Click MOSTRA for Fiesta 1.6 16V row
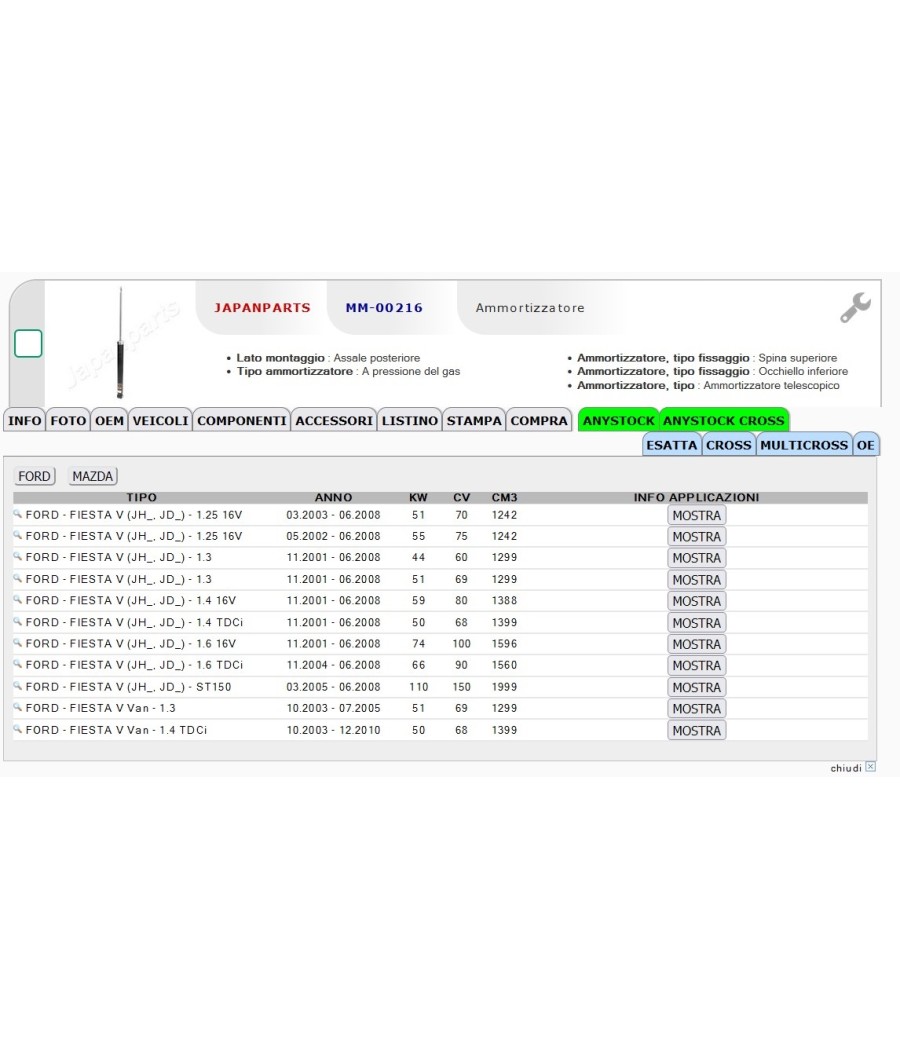Image resolution: width=900 pixels, height=1050 pixels. [696, 644]
